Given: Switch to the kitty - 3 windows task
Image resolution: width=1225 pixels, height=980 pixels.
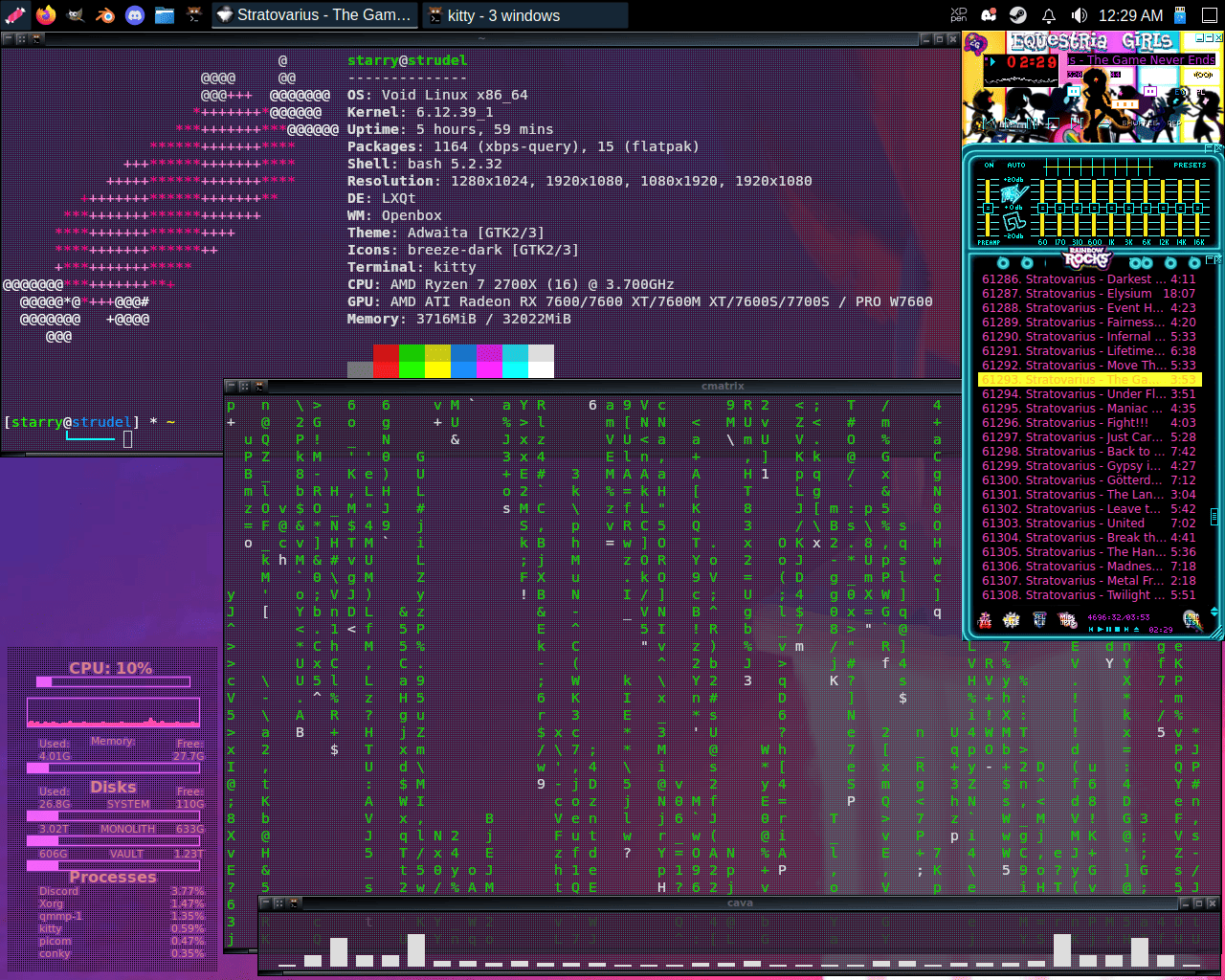Looking at the screenshot, I should coord(523,15).
